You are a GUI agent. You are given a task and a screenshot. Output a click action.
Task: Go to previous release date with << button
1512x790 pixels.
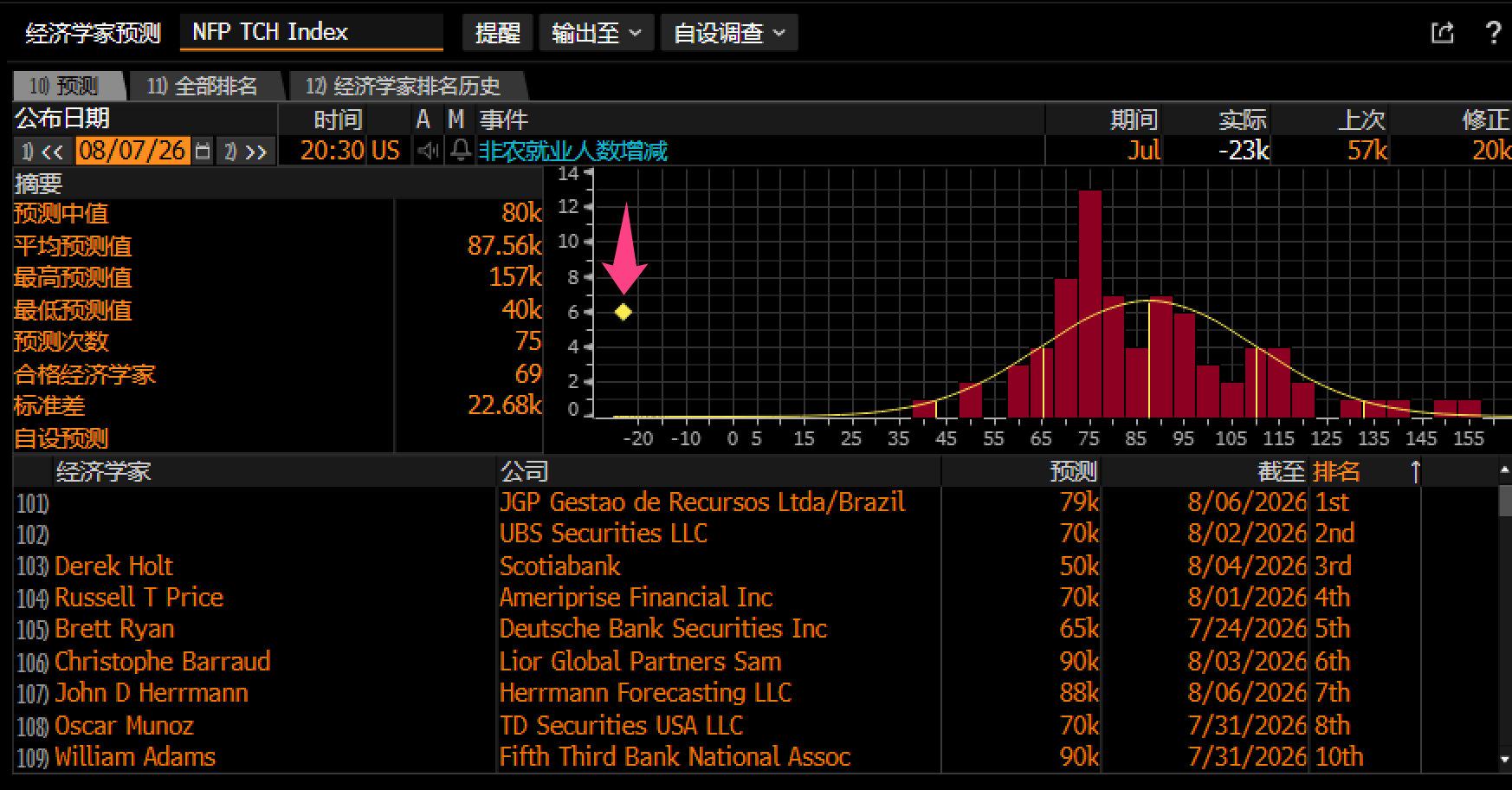44,152
